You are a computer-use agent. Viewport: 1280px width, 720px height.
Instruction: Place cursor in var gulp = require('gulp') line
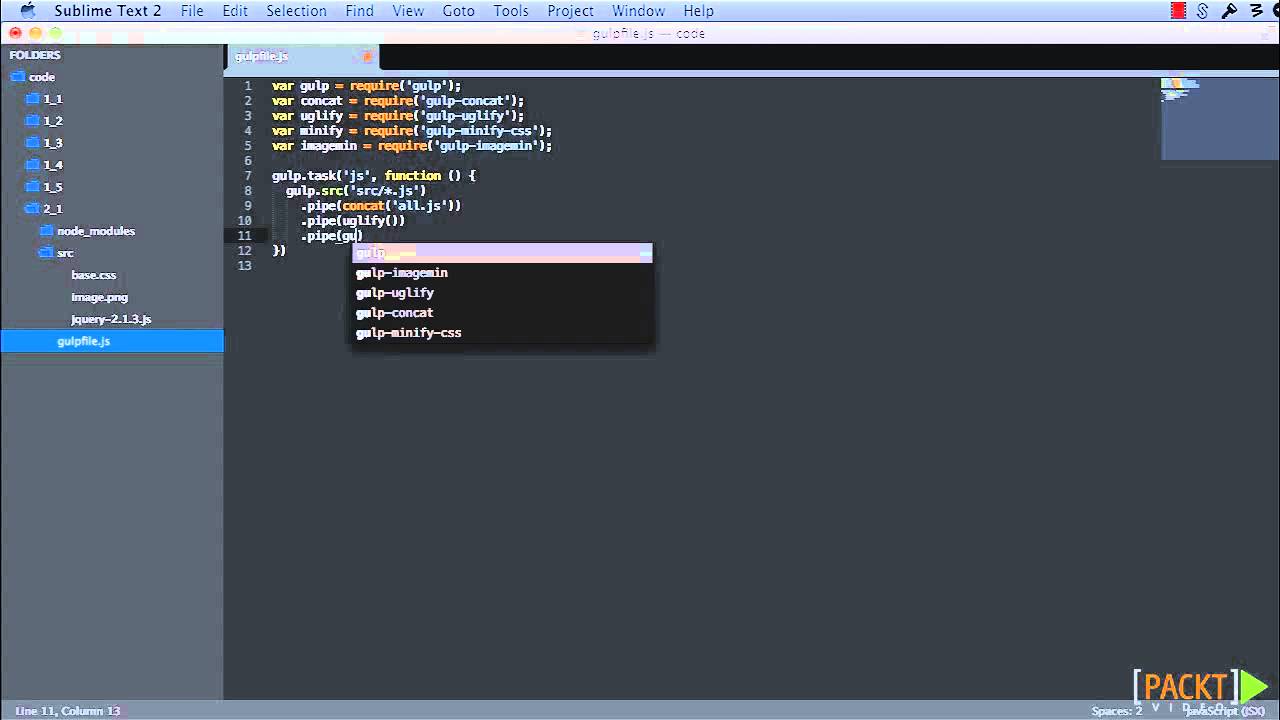click(366, 86)
